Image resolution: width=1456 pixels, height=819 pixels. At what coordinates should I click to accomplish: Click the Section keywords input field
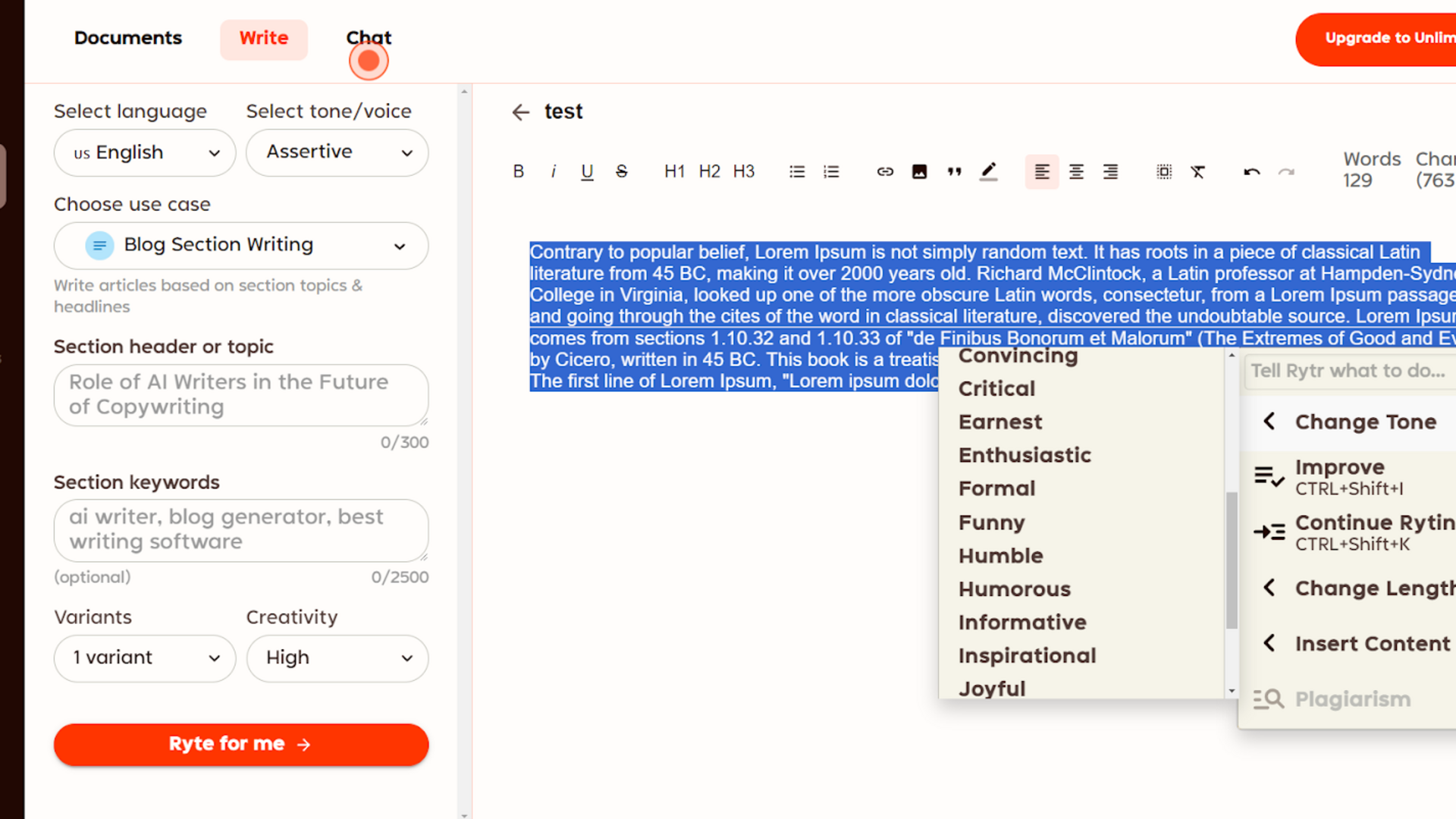(240, 530)
